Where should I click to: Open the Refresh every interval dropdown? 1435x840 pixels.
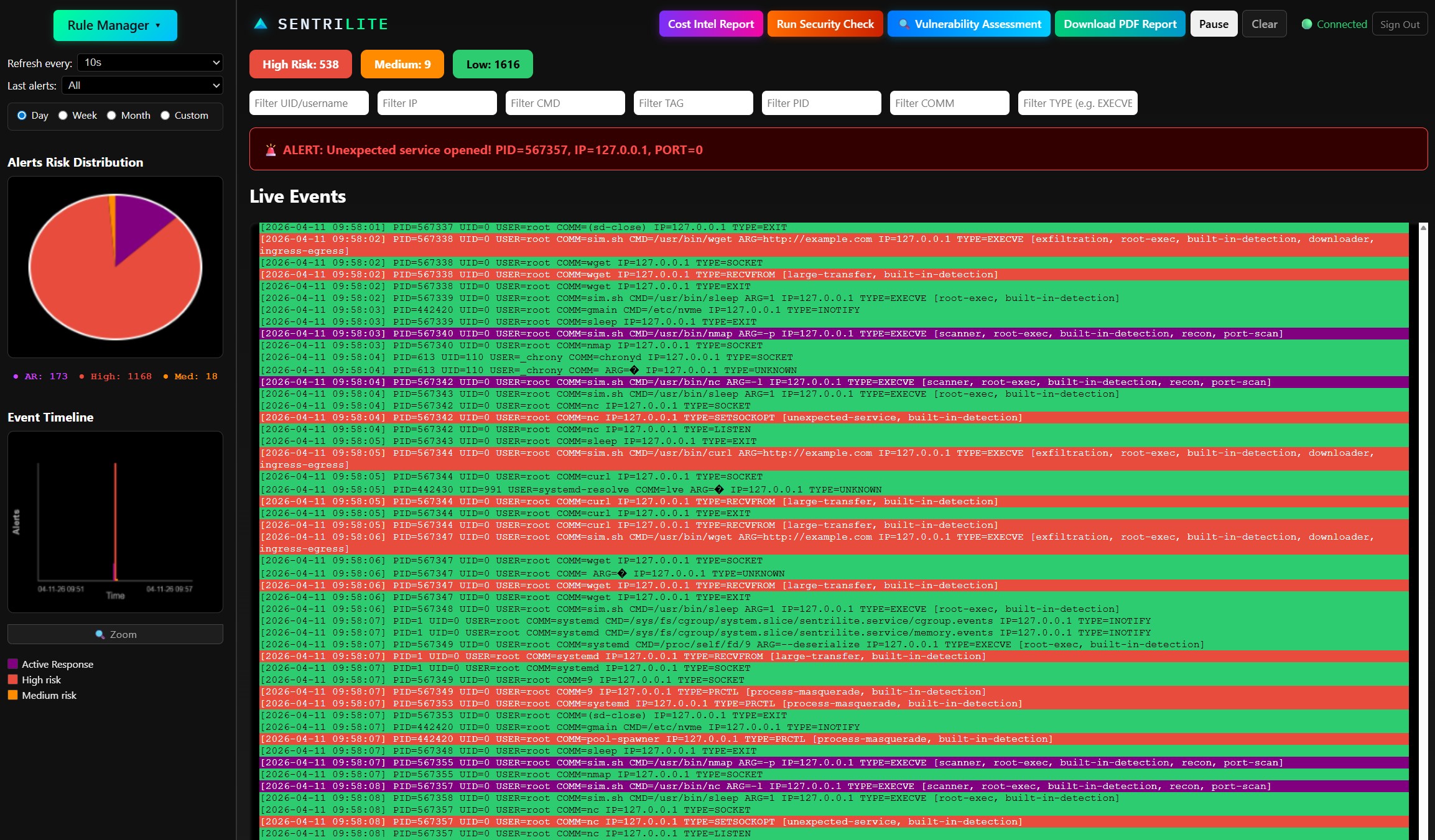[x=149, y=63]
